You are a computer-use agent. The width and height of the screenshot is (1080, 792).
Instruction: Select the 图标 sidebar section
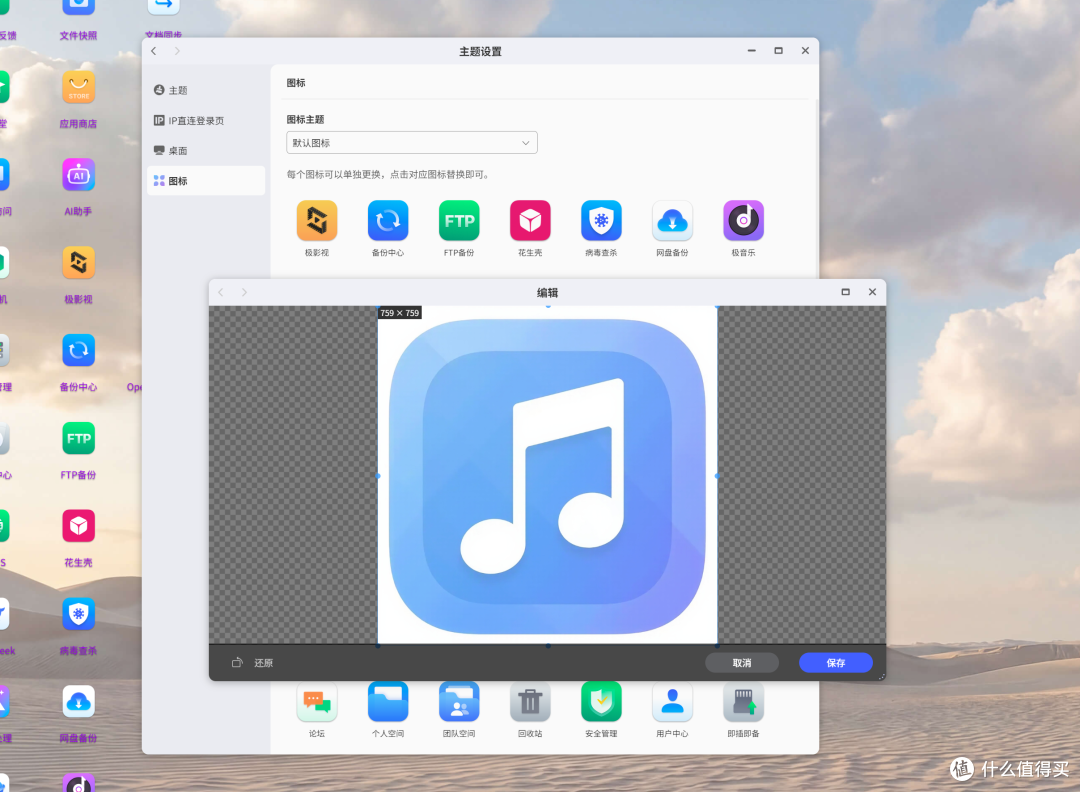coord(206,180)
